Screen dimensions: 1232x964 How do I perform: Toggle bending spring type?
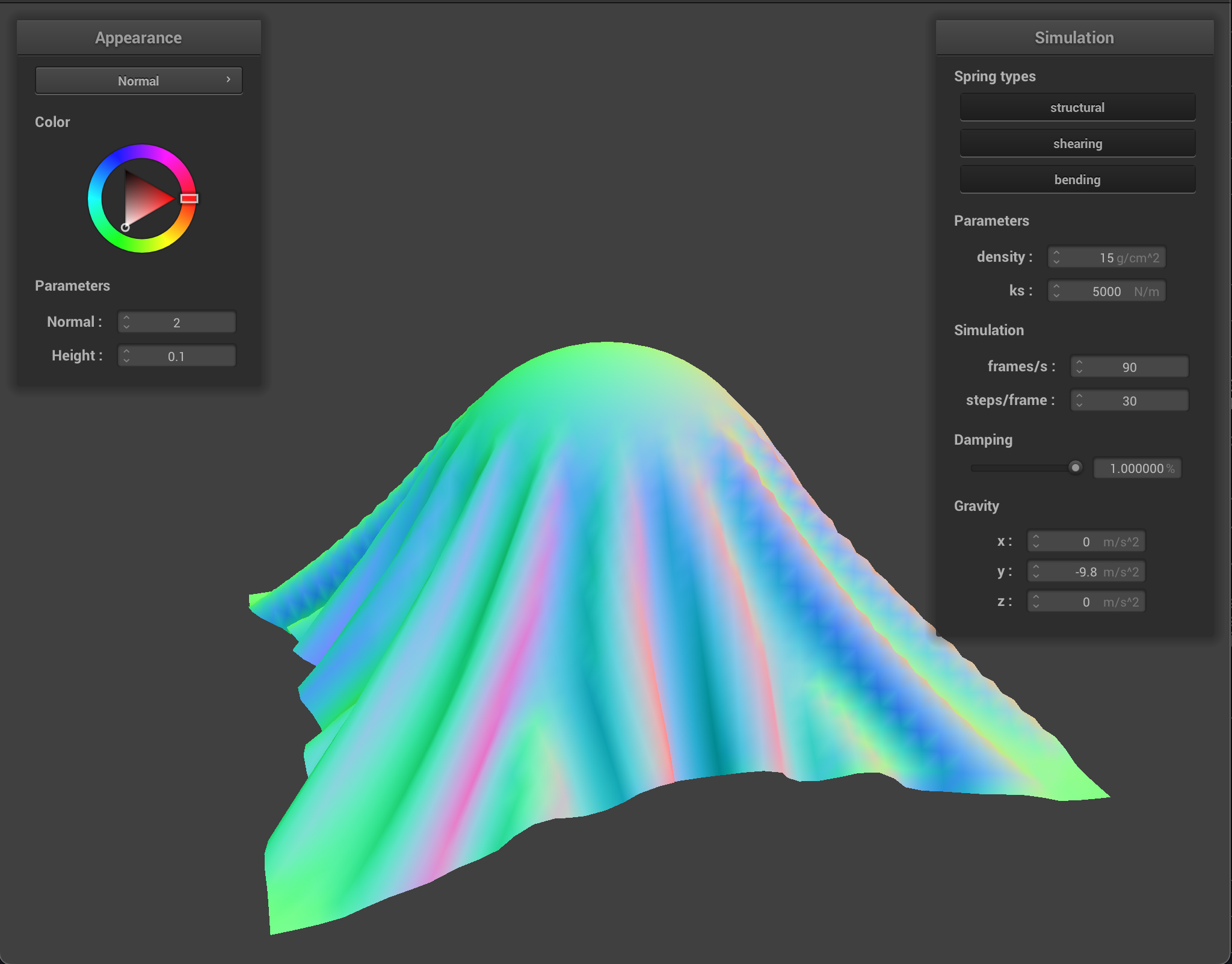pos(1077,179)
